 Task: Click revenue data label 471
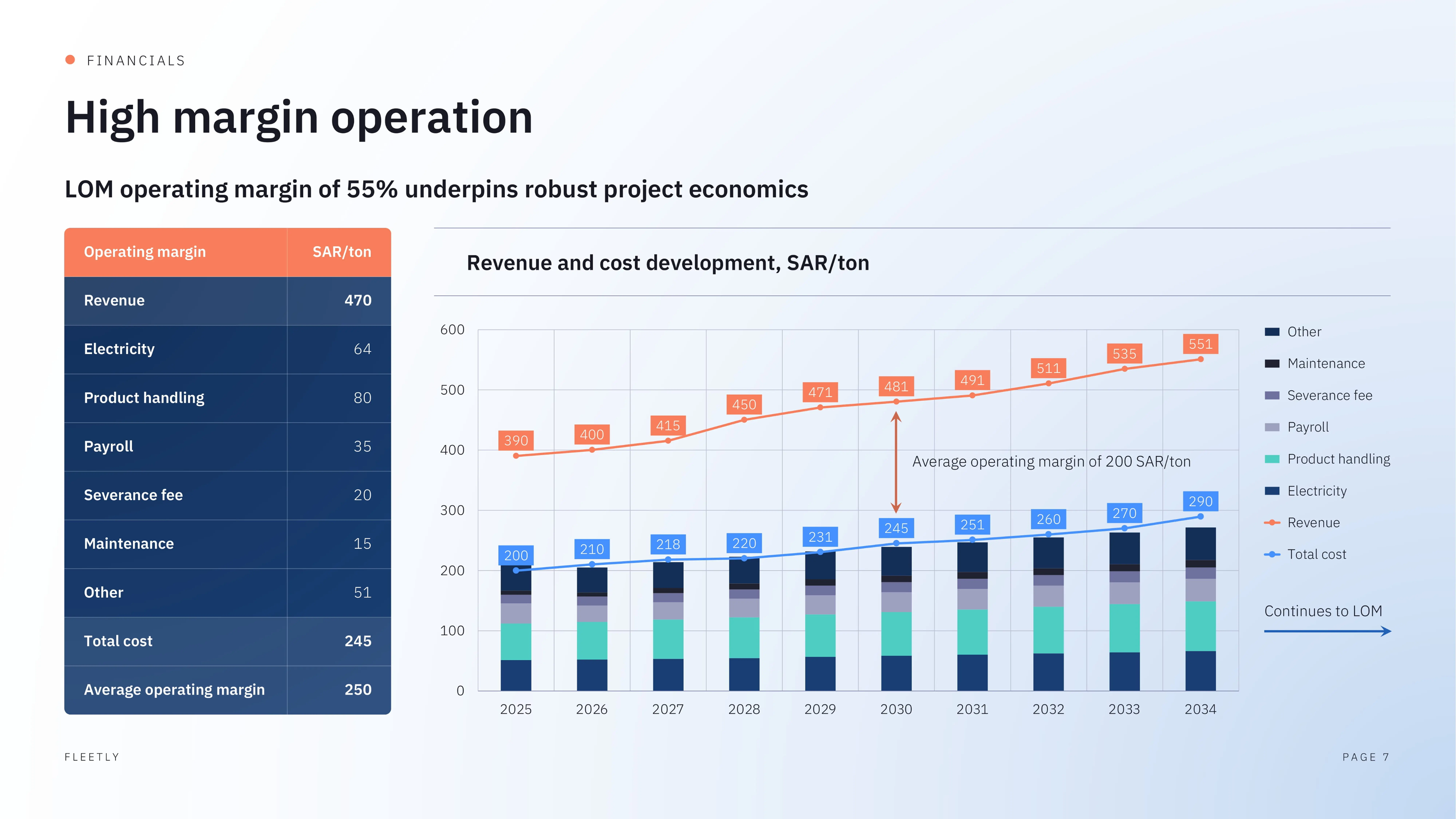(x=820, y=392)
